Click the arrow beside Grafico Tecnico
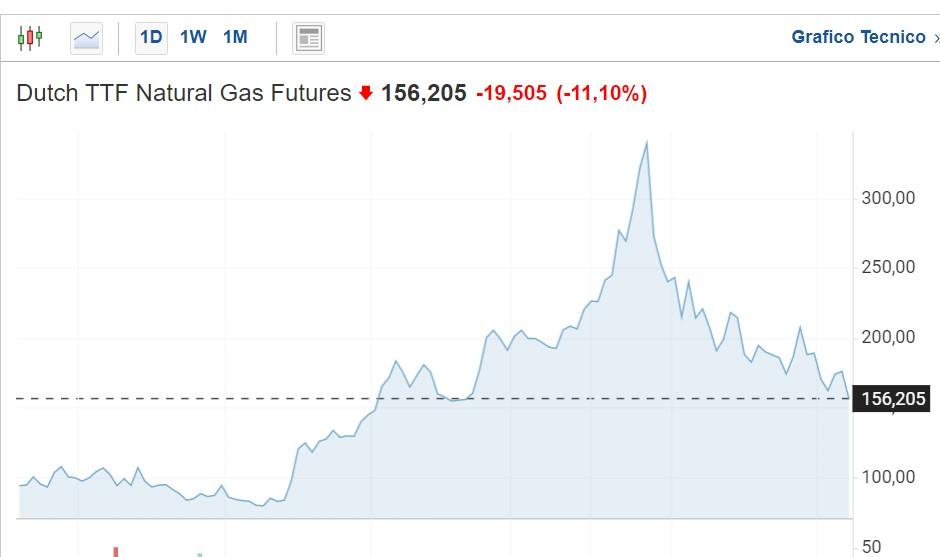Image resolution: width=940 pixels, height=557 pixels. (936, 38)
